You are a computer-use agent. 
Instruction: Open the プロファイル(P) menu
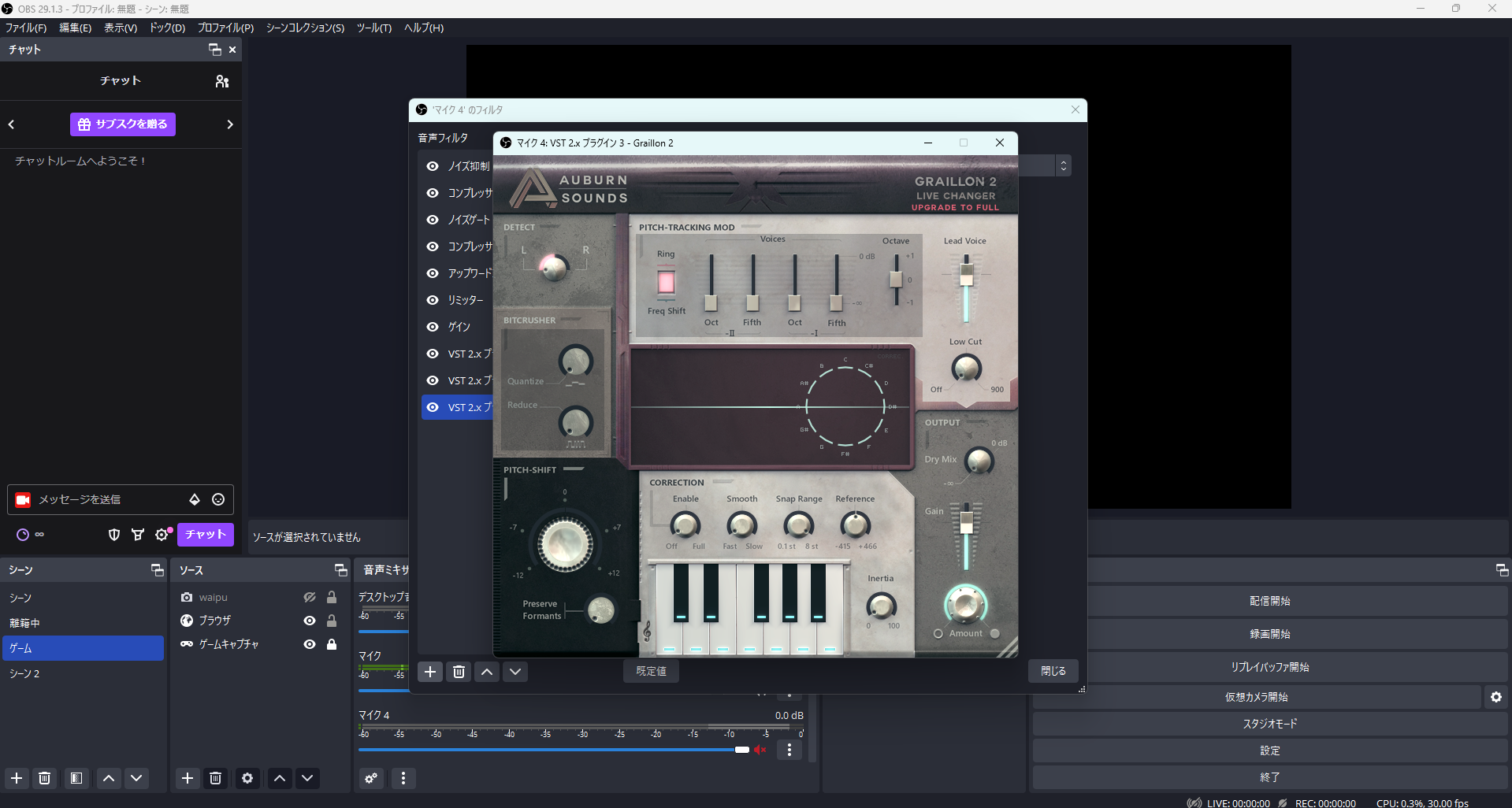[225, 28]
